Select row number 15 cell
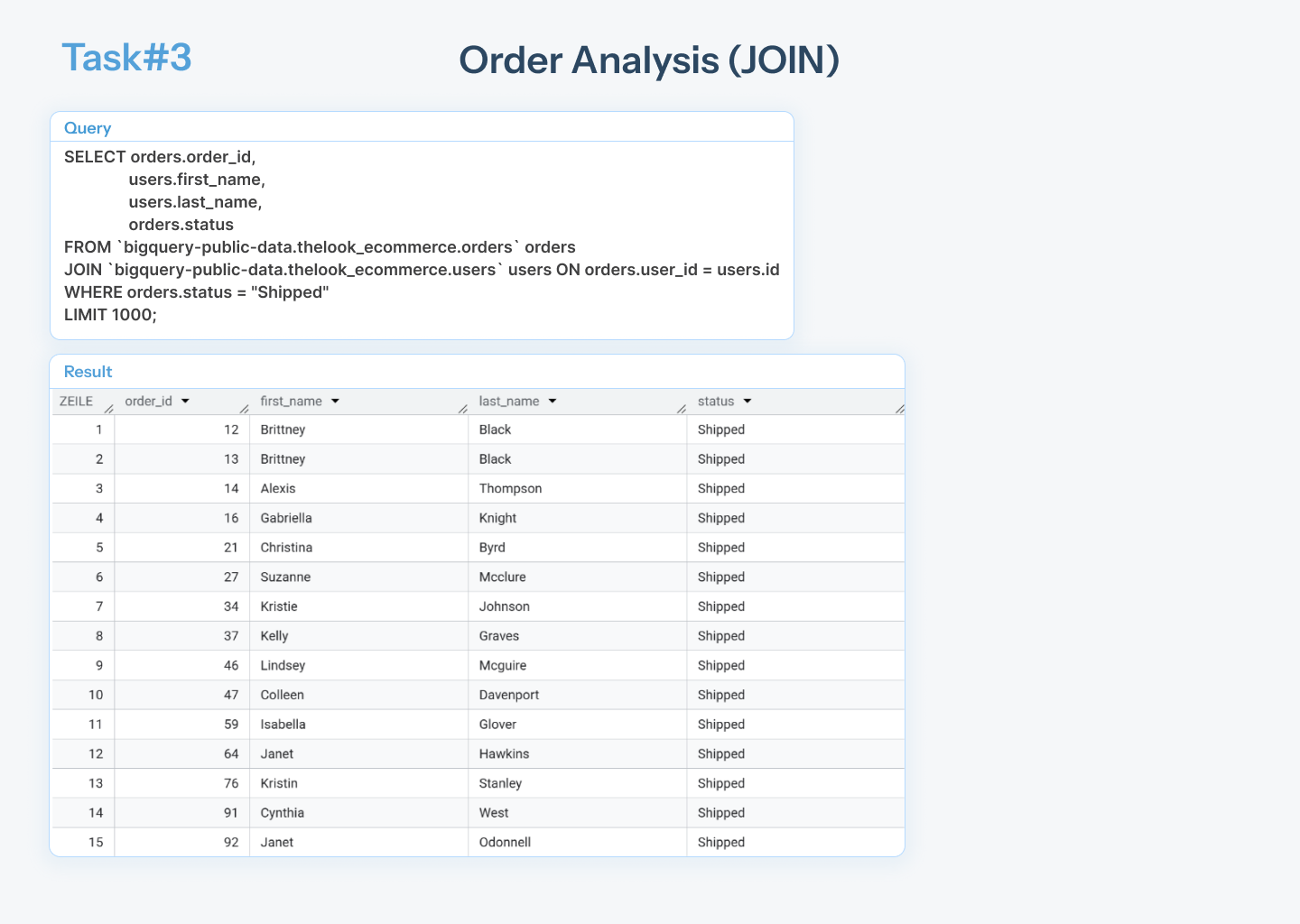The height and width of the screenshot is (924, 1300). pos(83,843)
